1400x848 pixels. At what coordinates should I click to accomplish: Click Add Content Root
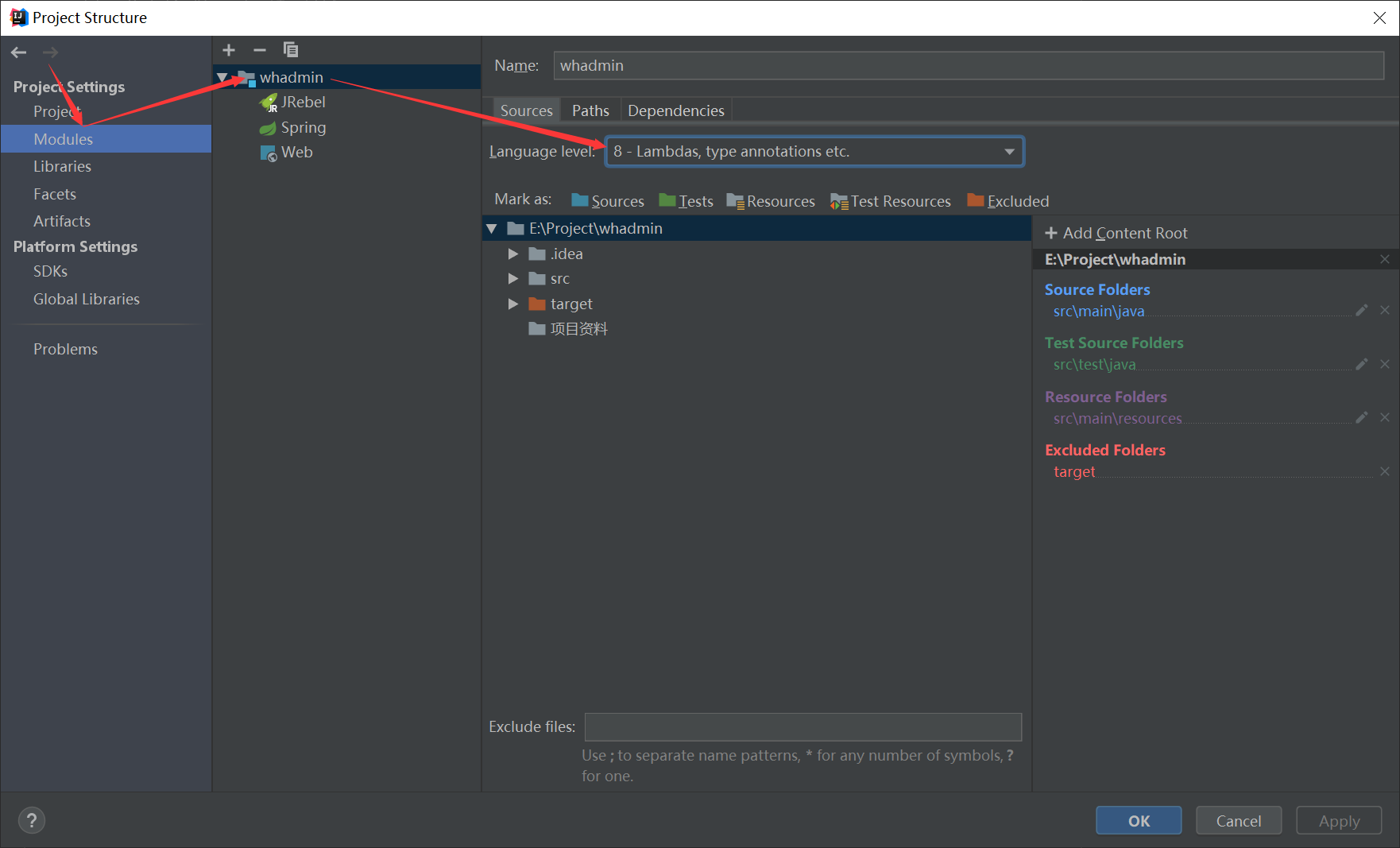[1116, 232]
